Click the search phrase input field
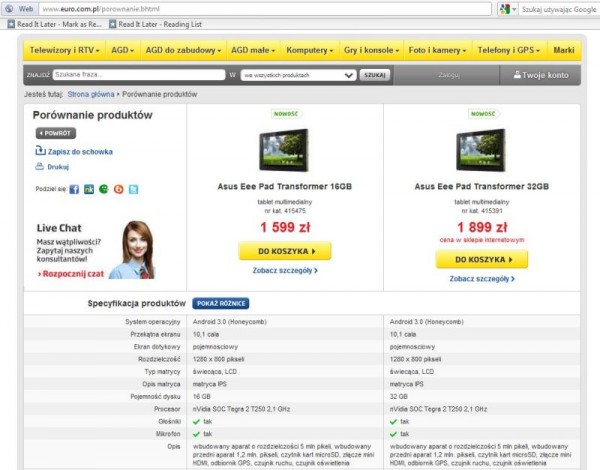This screenshot has height=470, width=600. [x=138, y=75]
